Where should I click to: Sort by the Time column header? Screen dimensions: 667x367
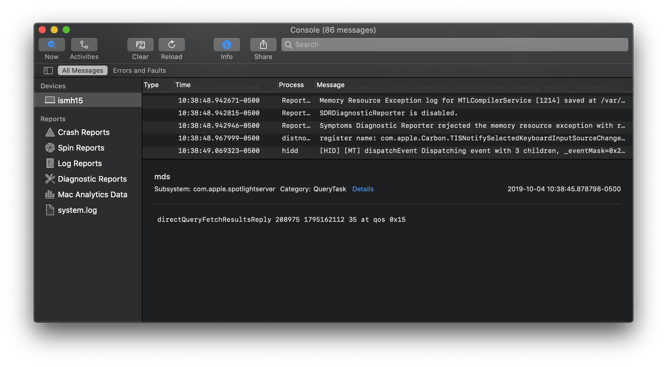tap(182, 85)
